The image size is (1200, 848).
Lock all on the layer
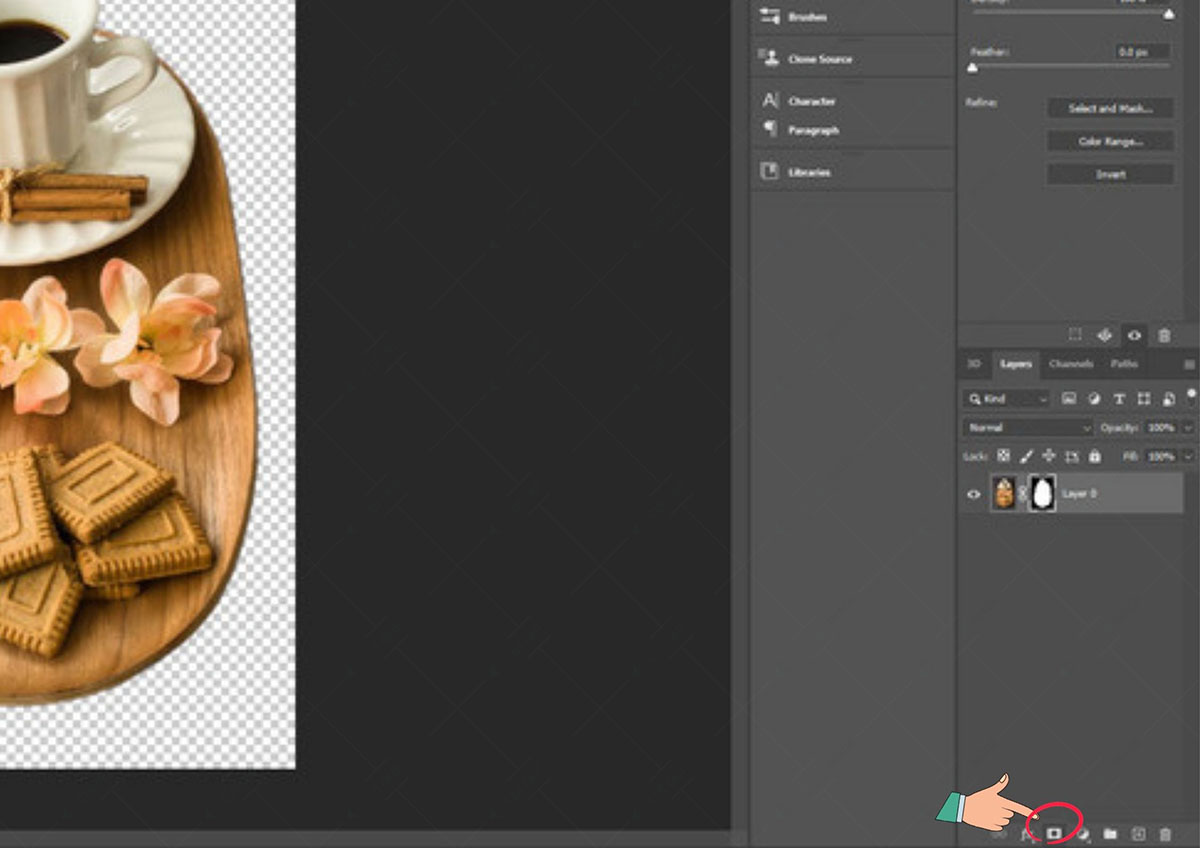(x=1095, y=456)
